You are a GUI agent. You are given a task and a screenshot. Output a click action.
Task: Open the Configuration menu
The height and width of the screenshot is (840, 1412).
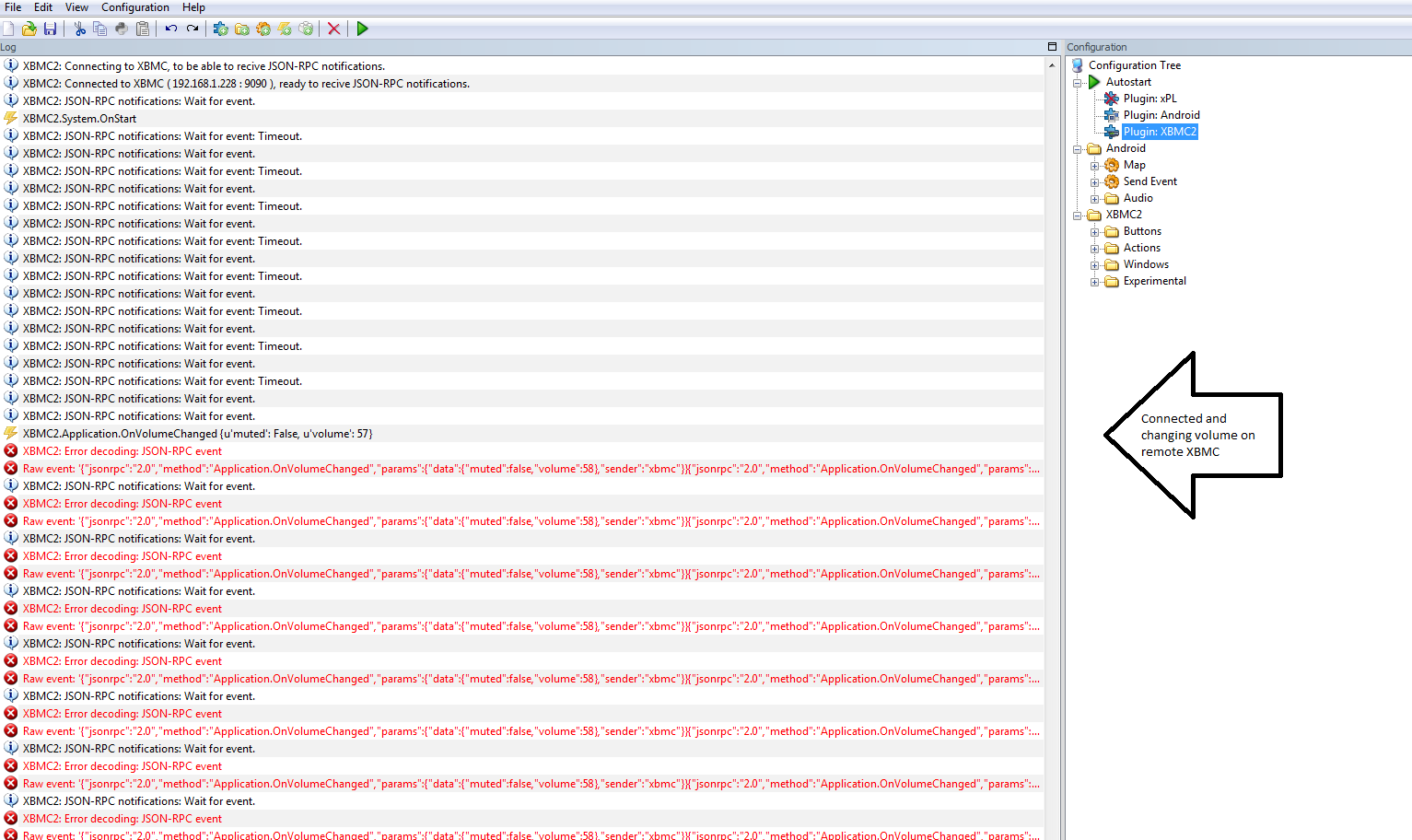(135, 7)
